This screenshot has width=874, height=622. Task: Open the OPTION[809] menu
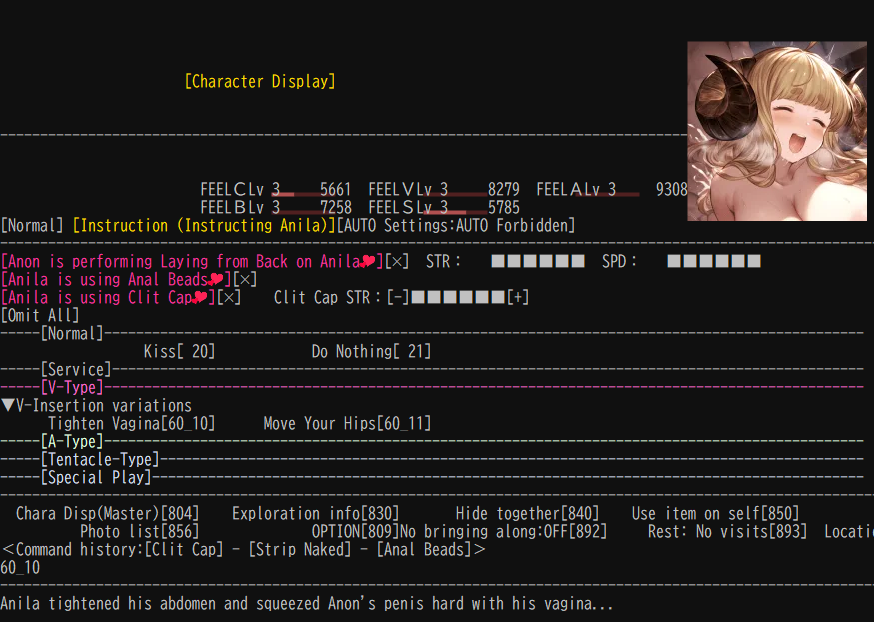tap(356, 531)
